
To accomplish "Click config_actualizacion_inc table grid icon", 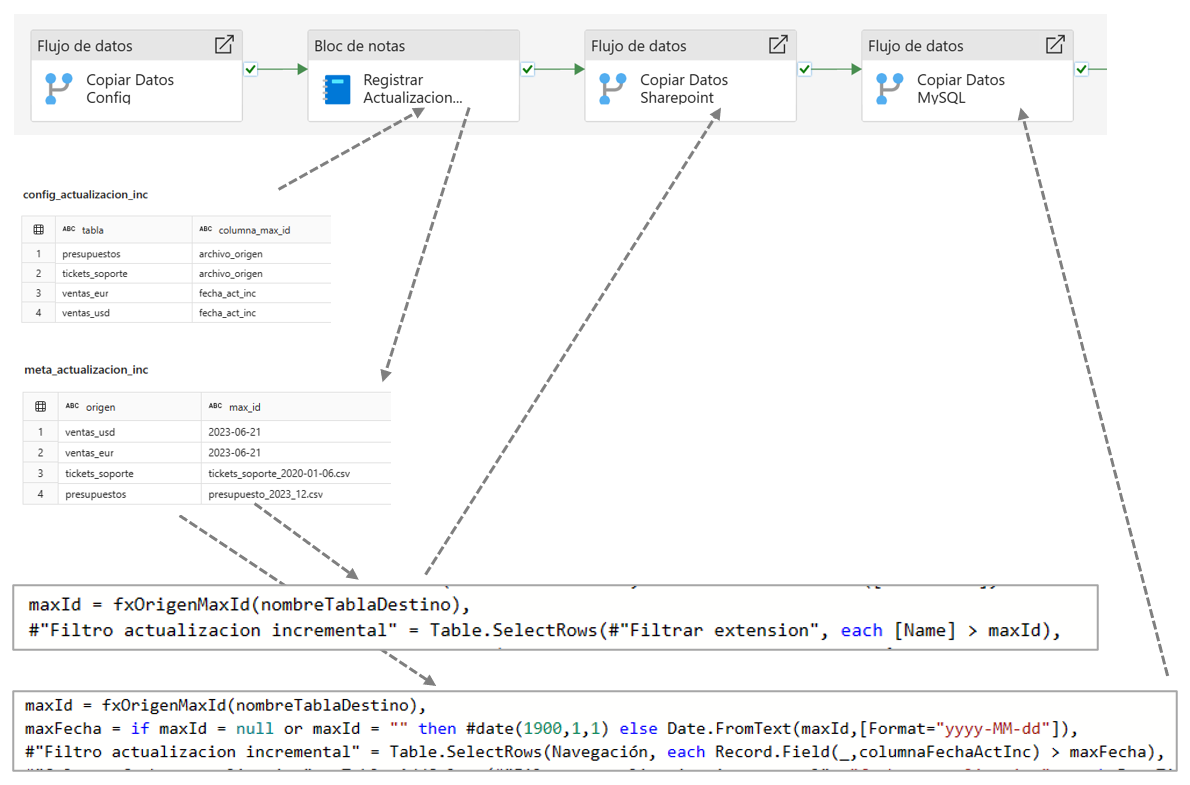I will click(x=39, y=230).
